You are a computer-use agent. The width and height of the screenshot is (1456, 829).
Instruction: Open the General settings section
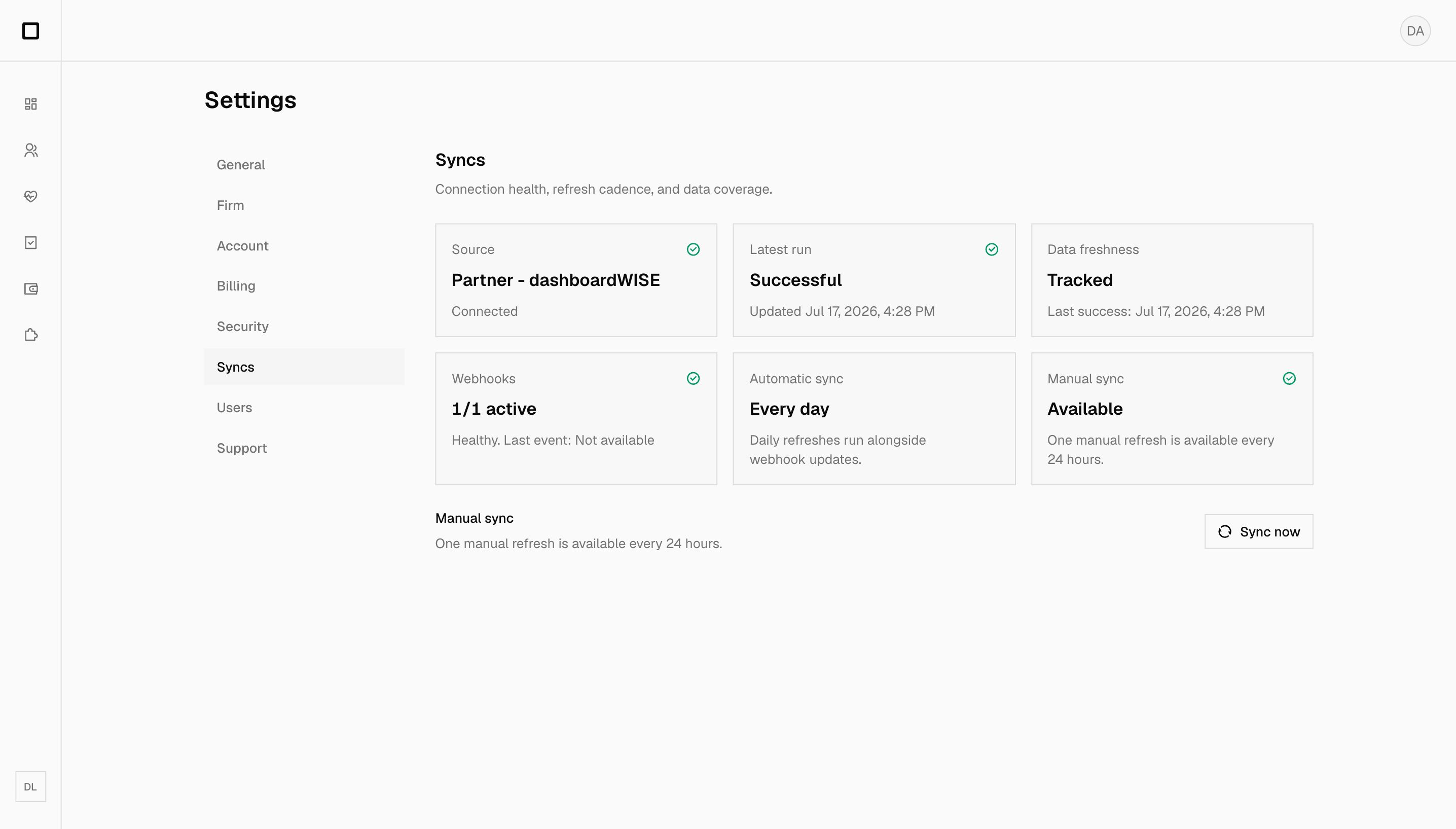coord(303,165)
